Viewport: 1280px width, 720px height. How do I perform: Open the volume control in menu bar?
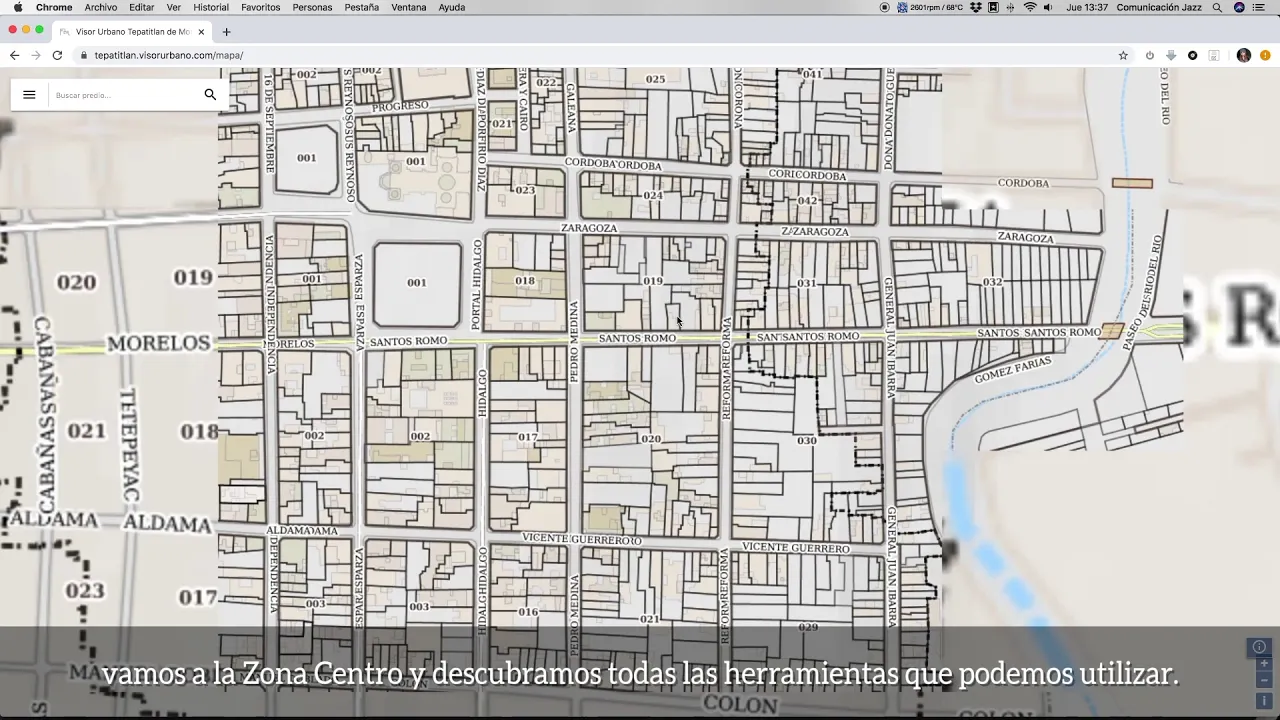point(1048,7)
